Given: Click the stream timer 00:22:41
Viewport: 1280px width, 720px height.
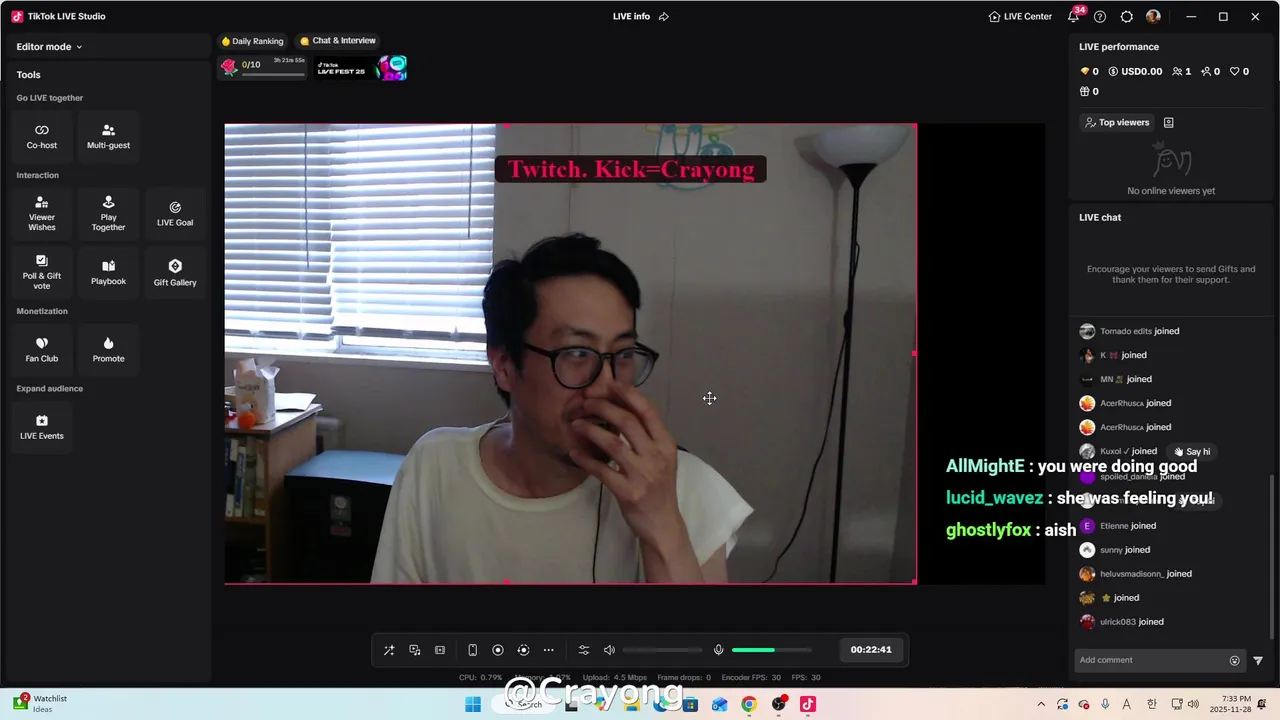Looking at the screenshot, I should tap(871, 650).
